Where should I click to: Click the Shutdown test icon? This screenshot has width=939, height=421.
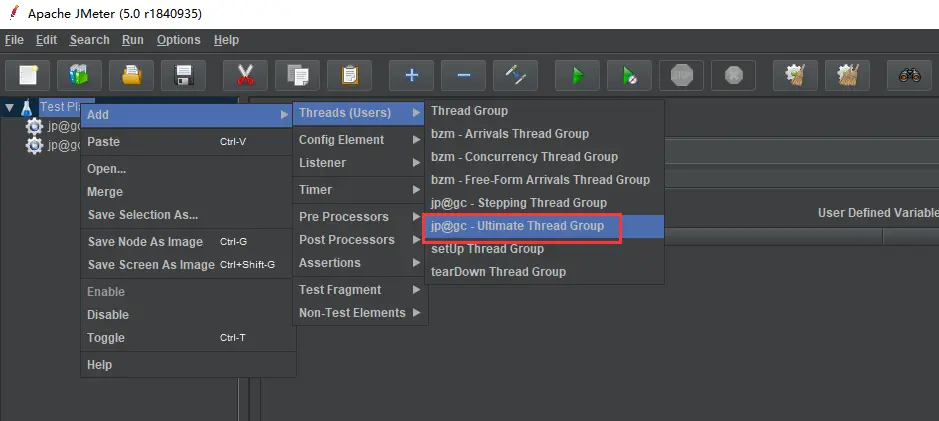tap(733, 75)
